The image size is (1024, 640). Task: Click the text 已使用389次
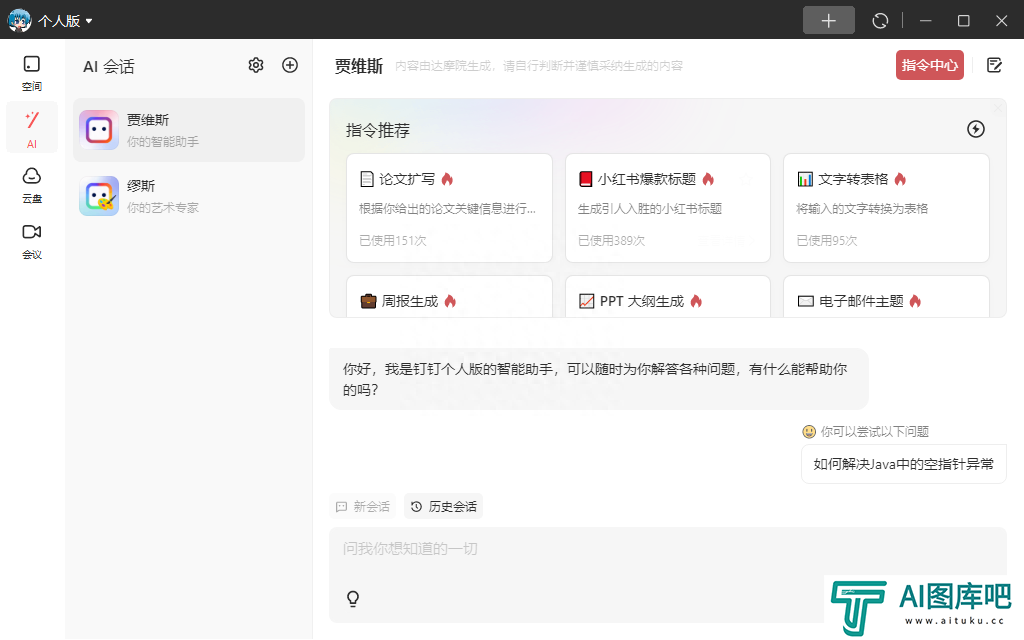pyautogui.click(x=611, y=240)
